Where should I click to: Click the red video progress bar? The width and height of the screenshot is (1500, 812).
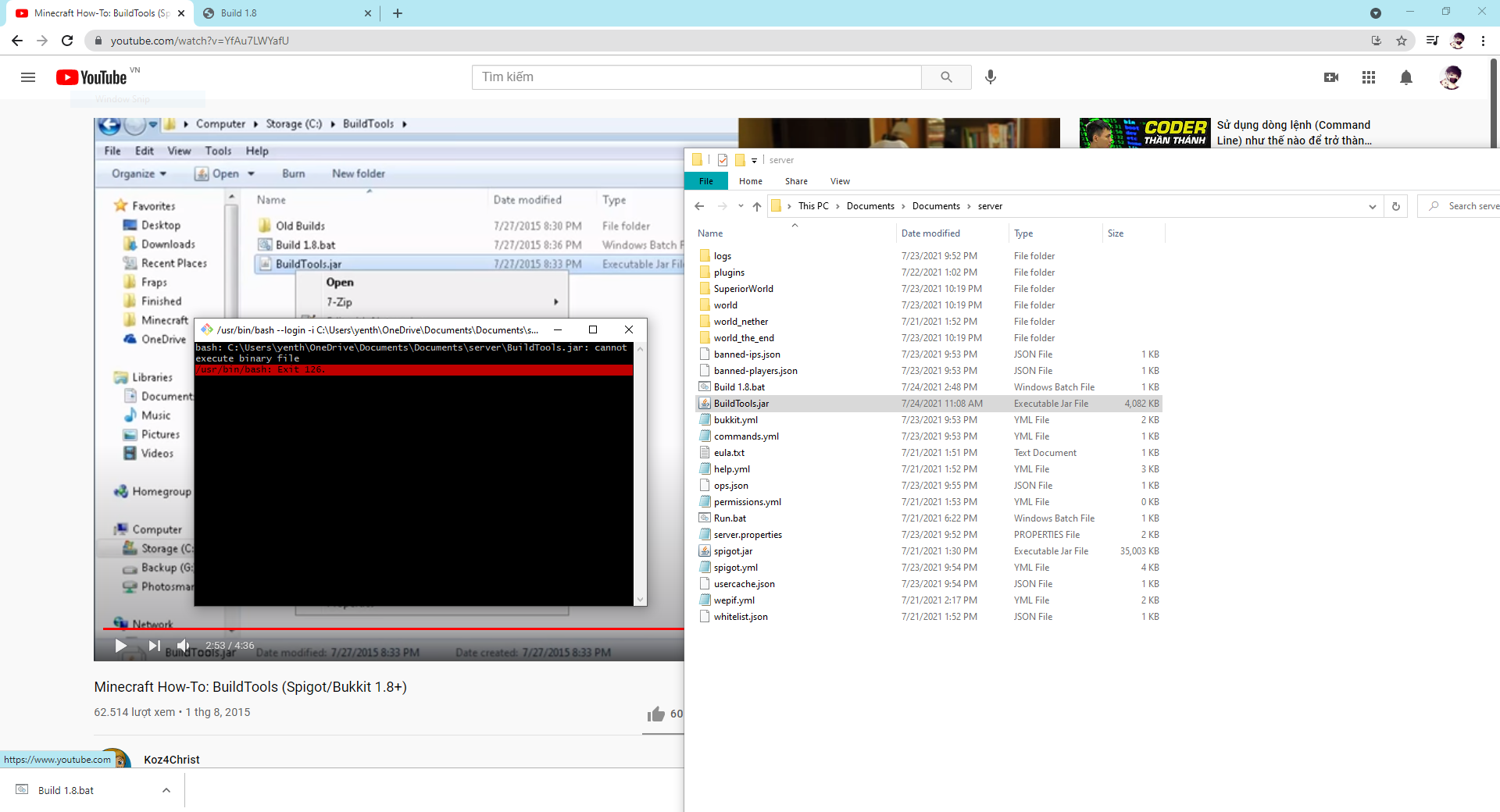(391, 629)
